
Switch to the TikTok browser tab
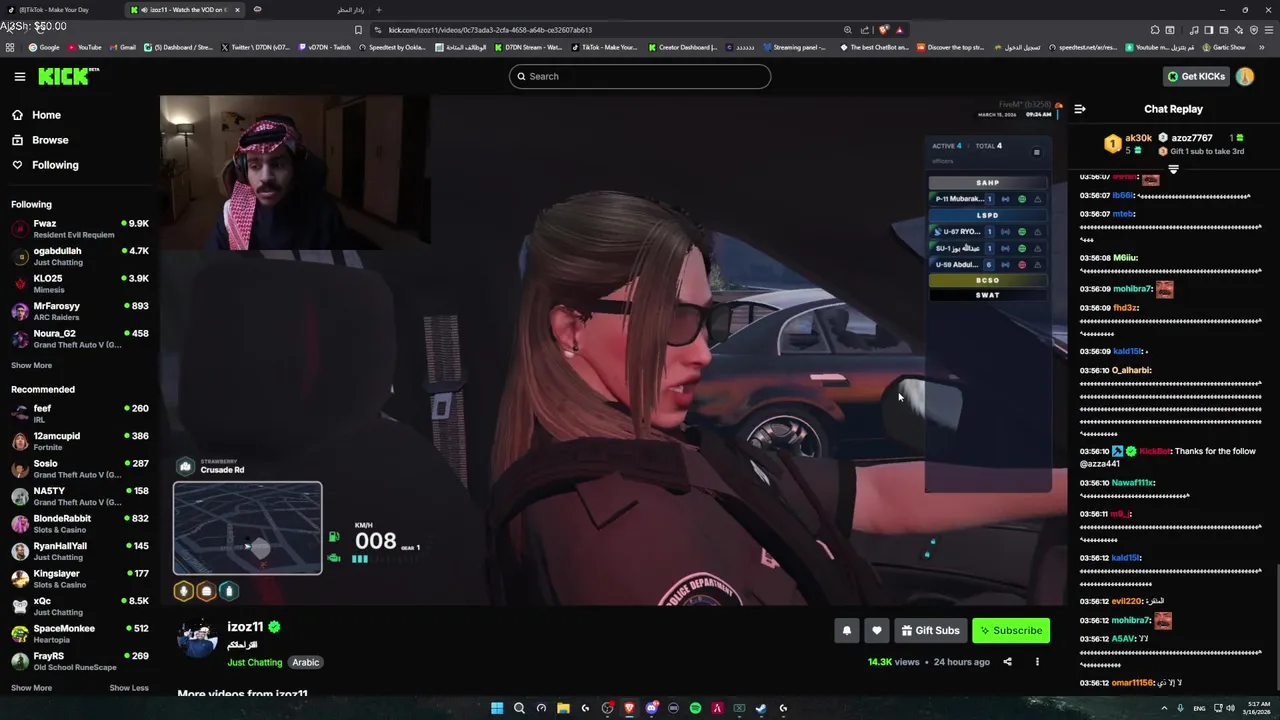pyautogui.click(x=60, y=10)
